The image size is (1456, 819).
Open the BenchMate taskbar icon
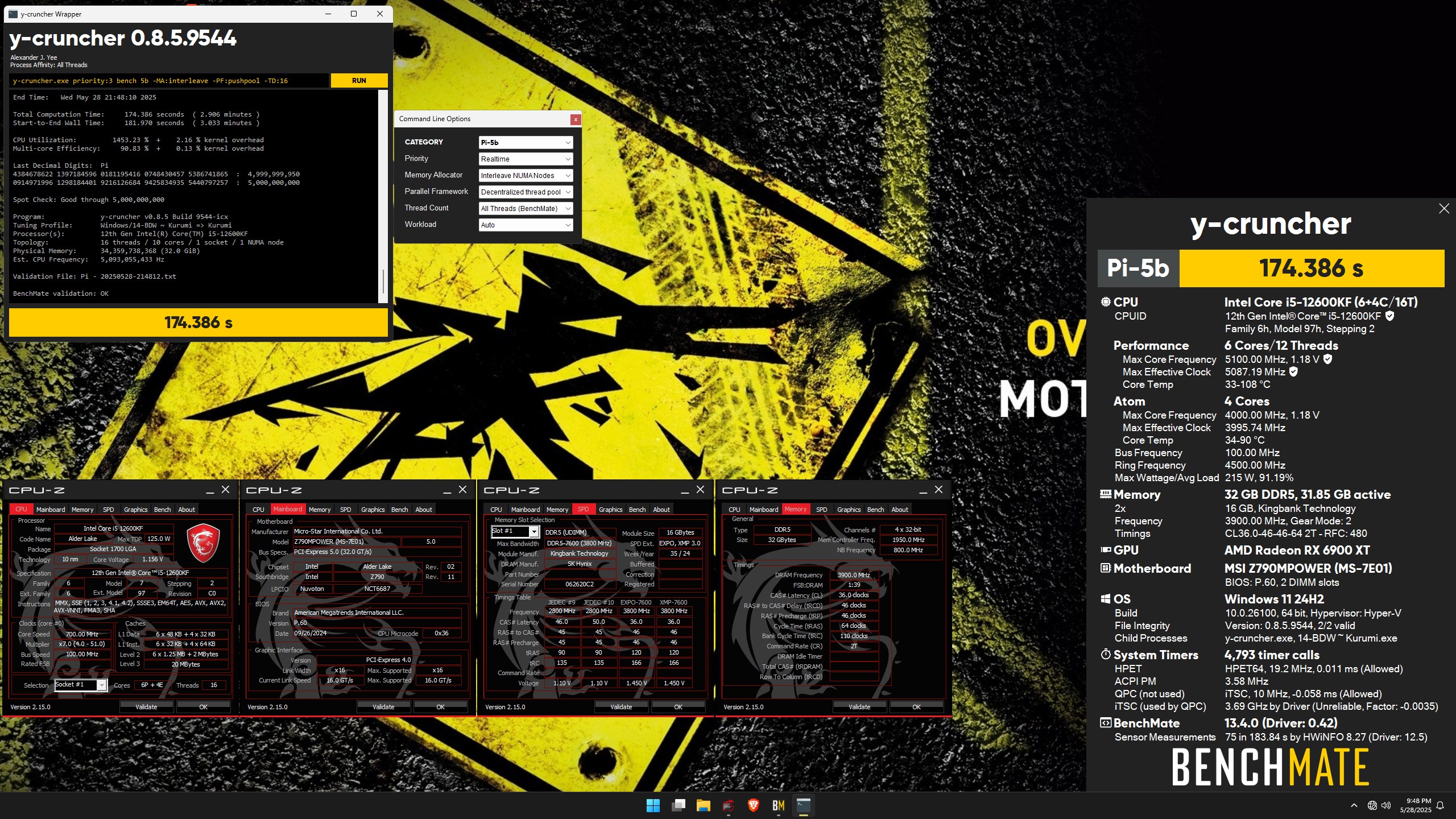click(x=778, y=805)
